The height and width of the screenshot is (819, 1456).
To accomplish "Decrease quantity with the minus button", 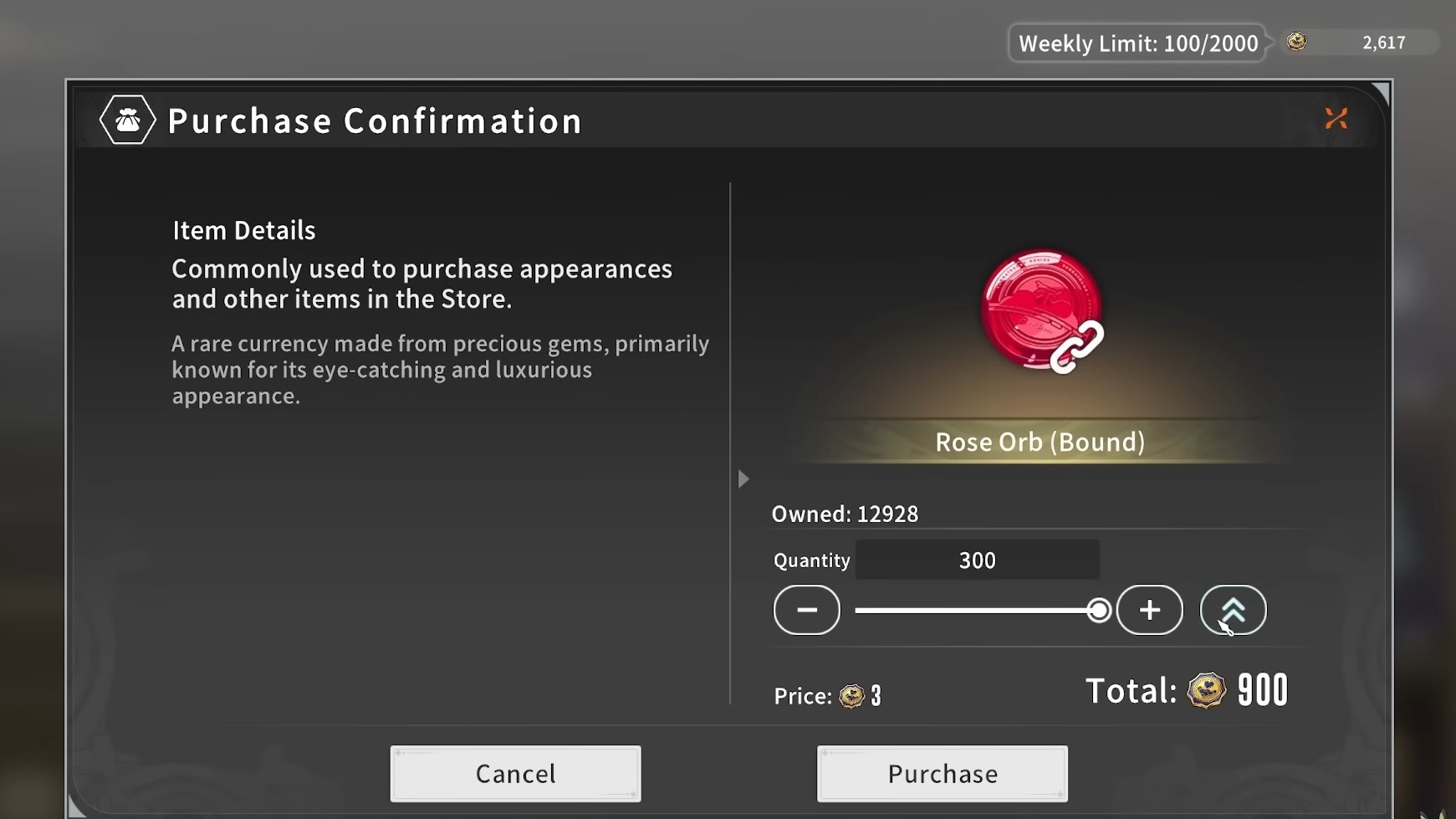I will 806,610.
